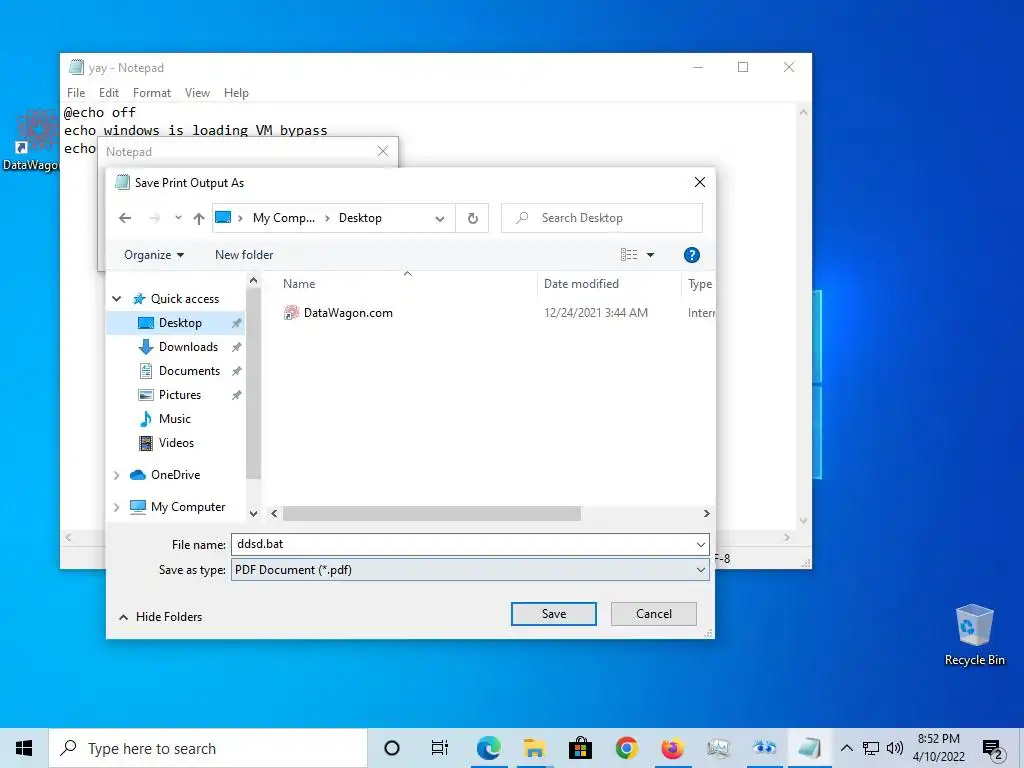The height and width of the screenshot is (768, 1024).
Task: Open the Downloads folder in the sidebar
Action: click(x=188, y=347)
